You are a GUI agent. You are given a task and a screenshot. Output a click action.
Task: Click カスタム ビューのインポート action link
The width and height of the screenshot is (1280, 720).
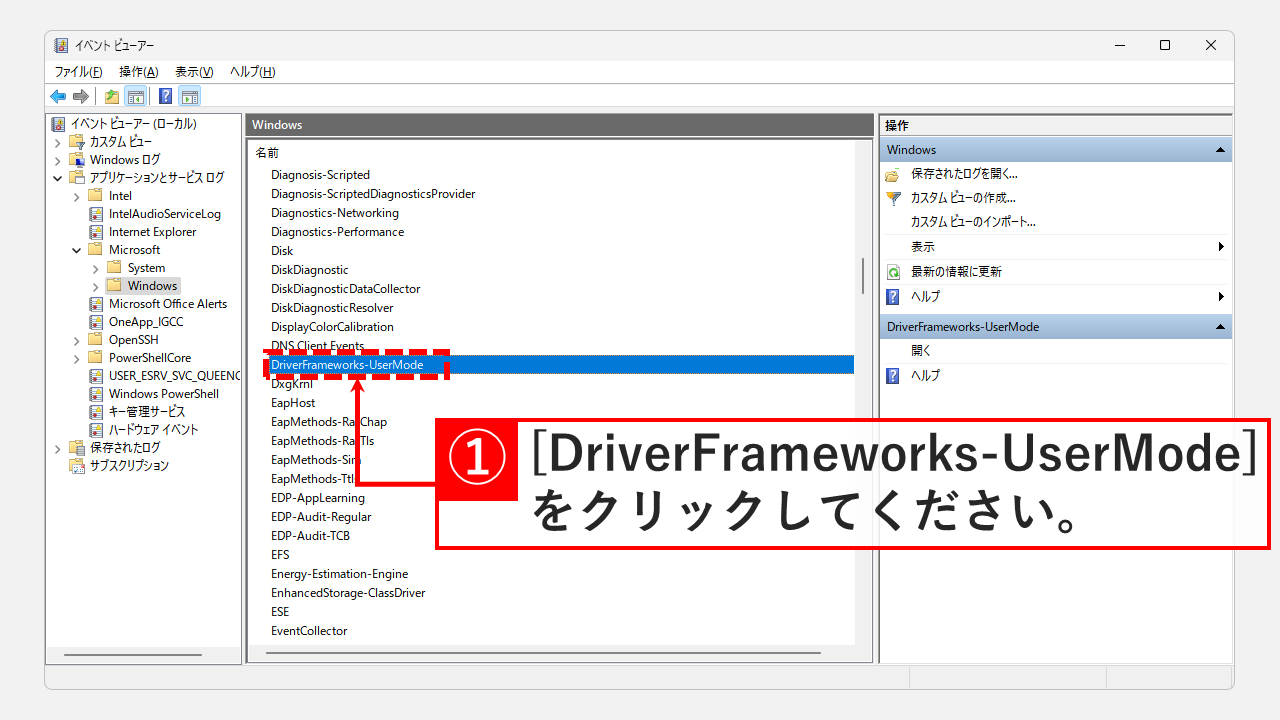point(972,222)
